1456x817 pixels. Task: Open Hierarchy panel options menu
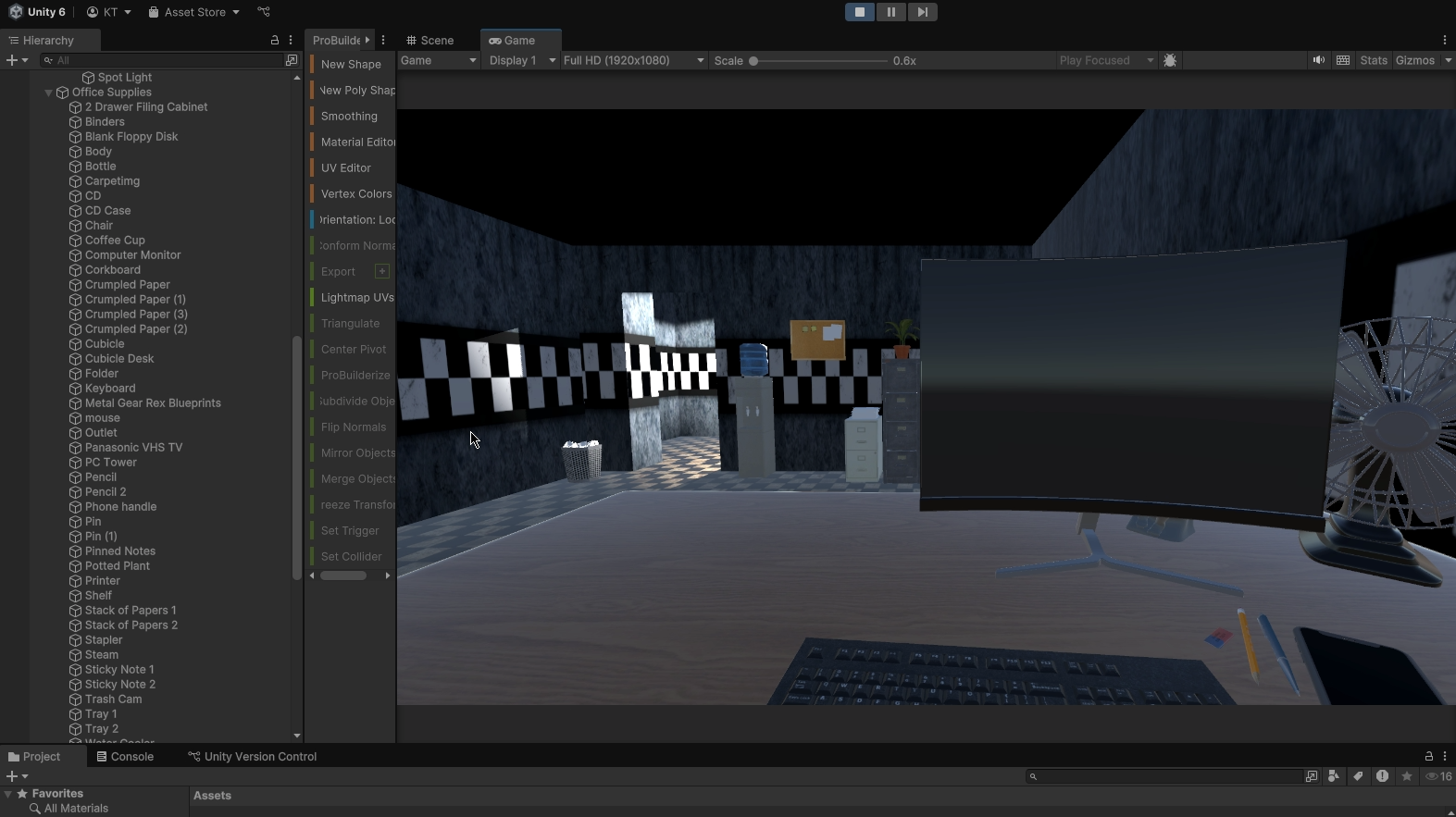[291, 40]
